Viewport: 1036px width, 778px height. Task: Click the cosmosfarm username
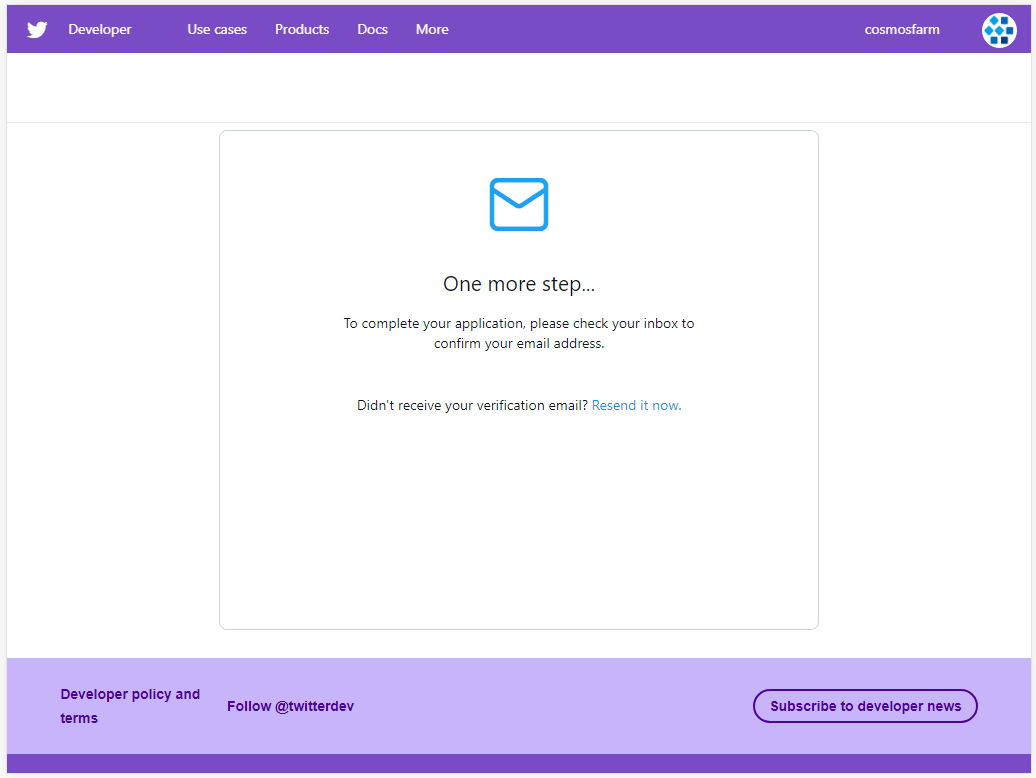click(902, 30)
